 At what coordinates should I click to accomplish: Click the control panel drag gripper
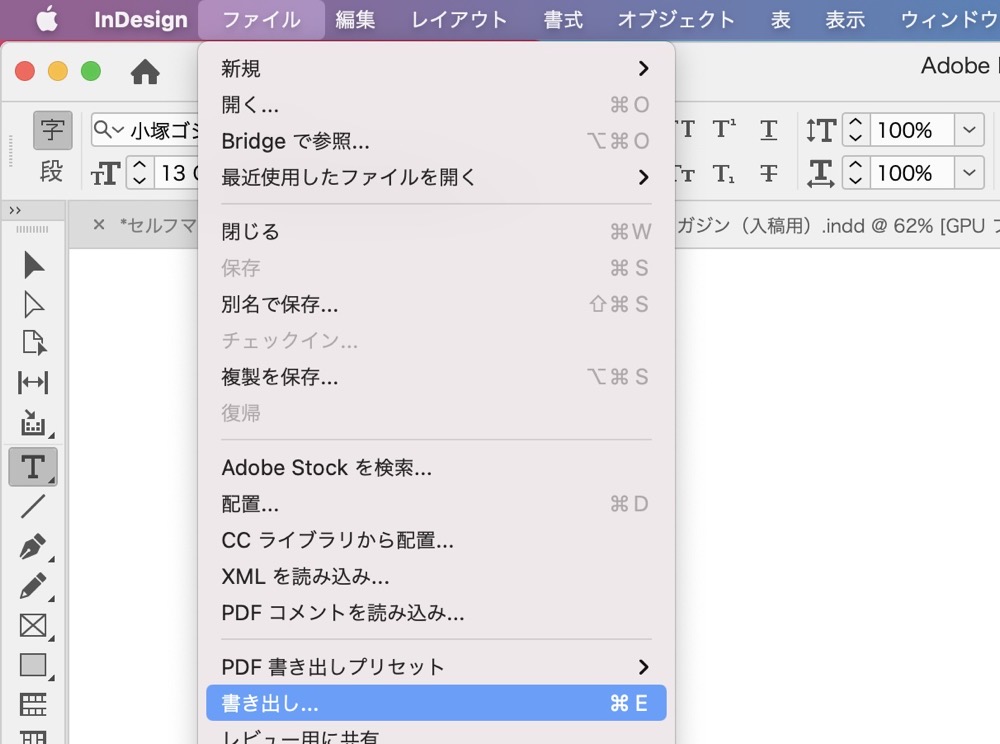pos(11,150)
